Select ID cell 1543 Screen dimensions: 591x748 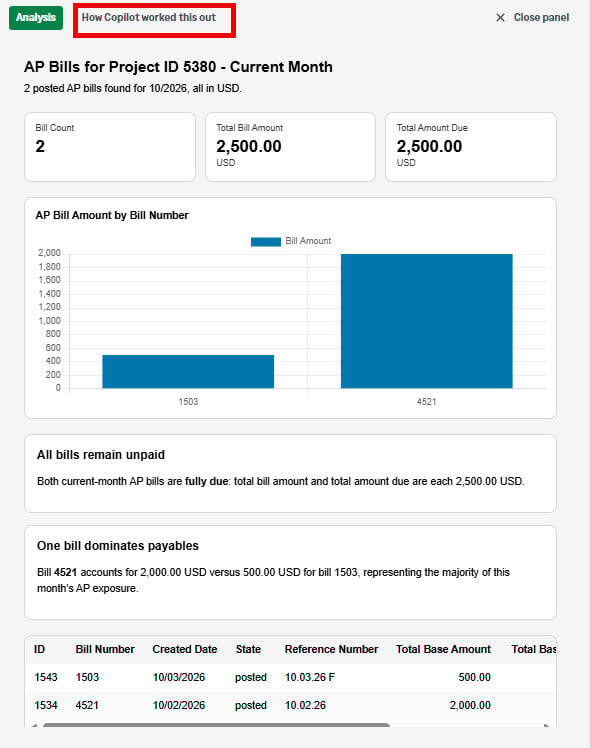(46, 677)
